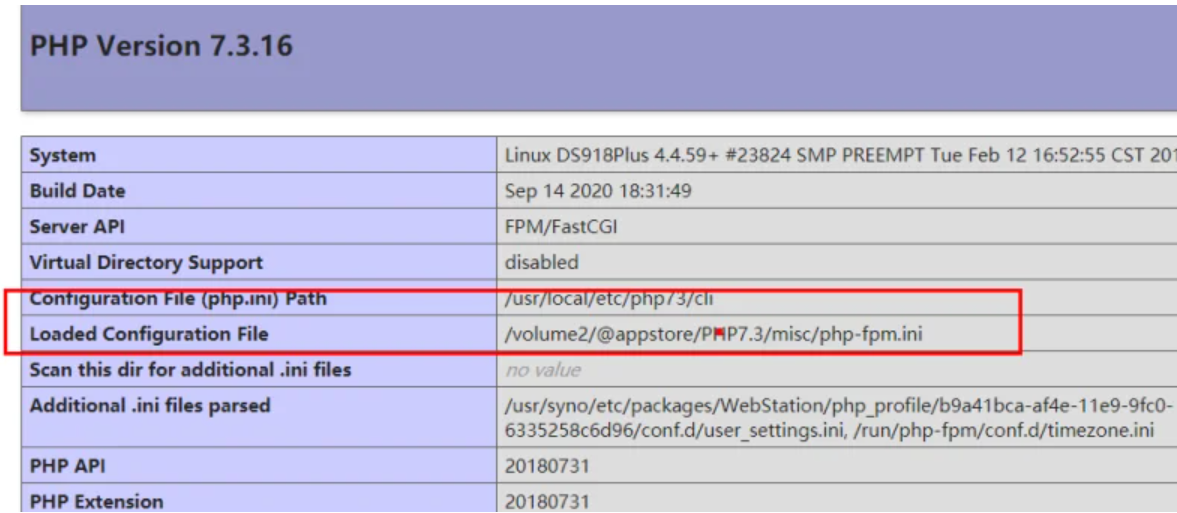The image size is (1177, 513).
Task: Select the Sep 14 2020 build date value
Action: click(598, 191)
